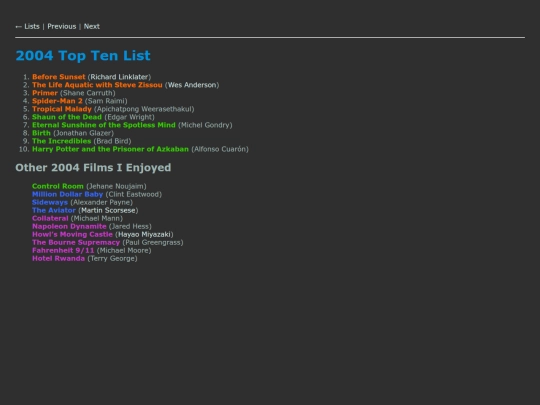Click the Other 2004 Films I Enjoyed heading
This screenshot has height=405, width=540.
click(x=93, y=167)
